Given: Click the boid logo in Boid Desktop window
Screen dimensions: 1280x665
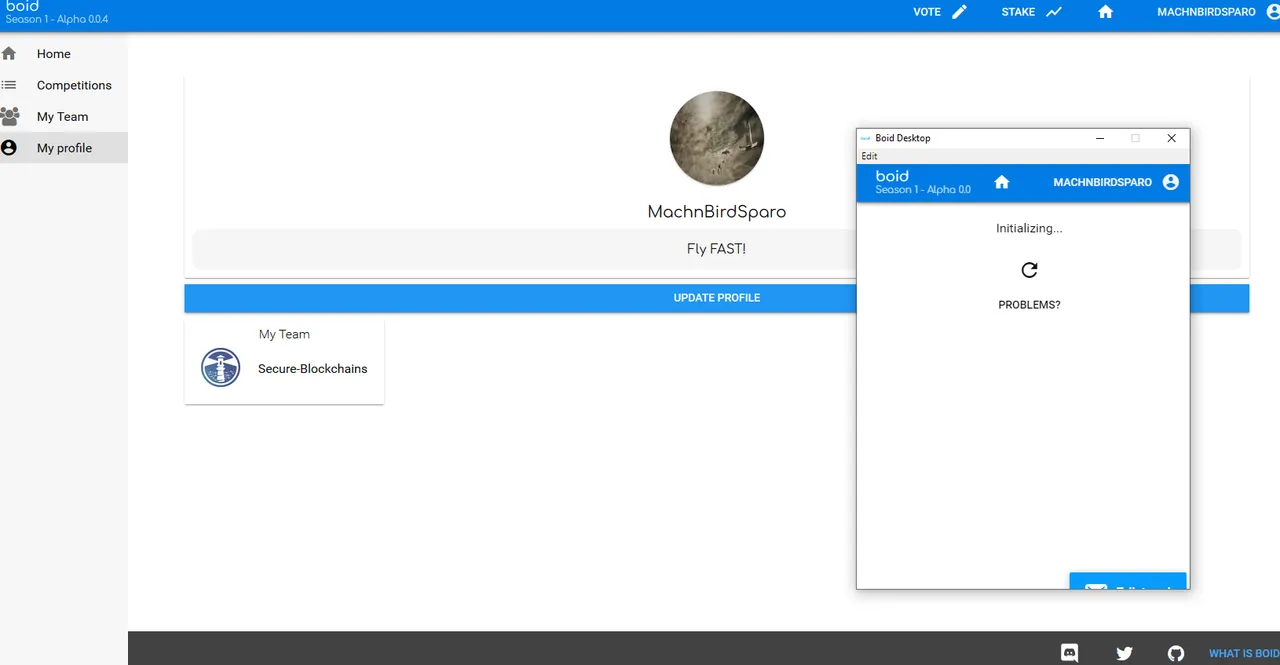Looking at the screenshot, I should coord(892,176).
